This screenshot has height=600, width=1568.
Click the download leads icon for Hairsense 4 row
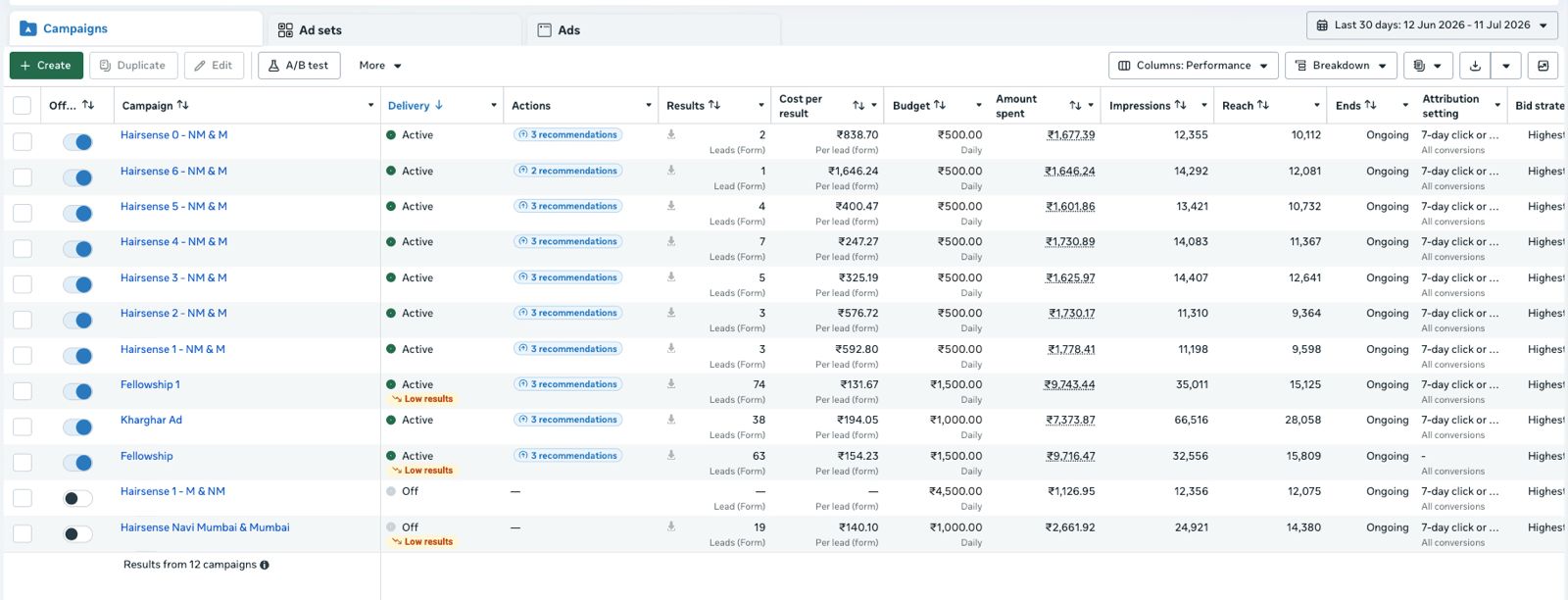click(671, 241)
